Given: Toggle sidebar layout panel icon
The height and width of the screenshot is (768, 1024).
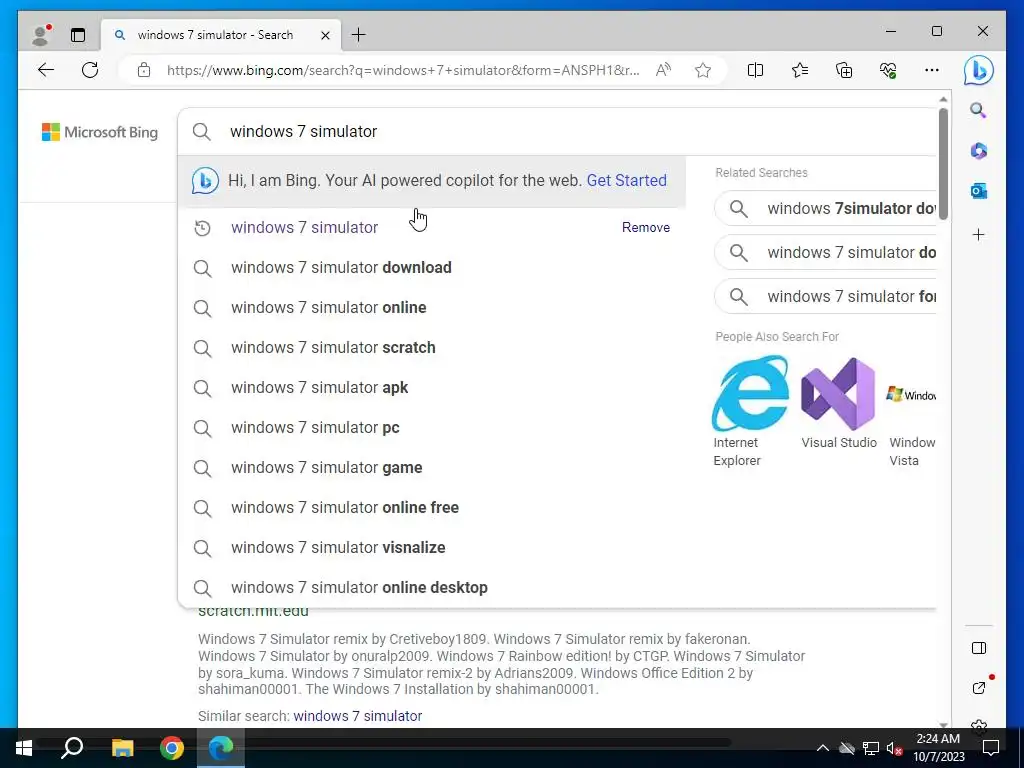Looking at the screenshot, I should (978, 648).
